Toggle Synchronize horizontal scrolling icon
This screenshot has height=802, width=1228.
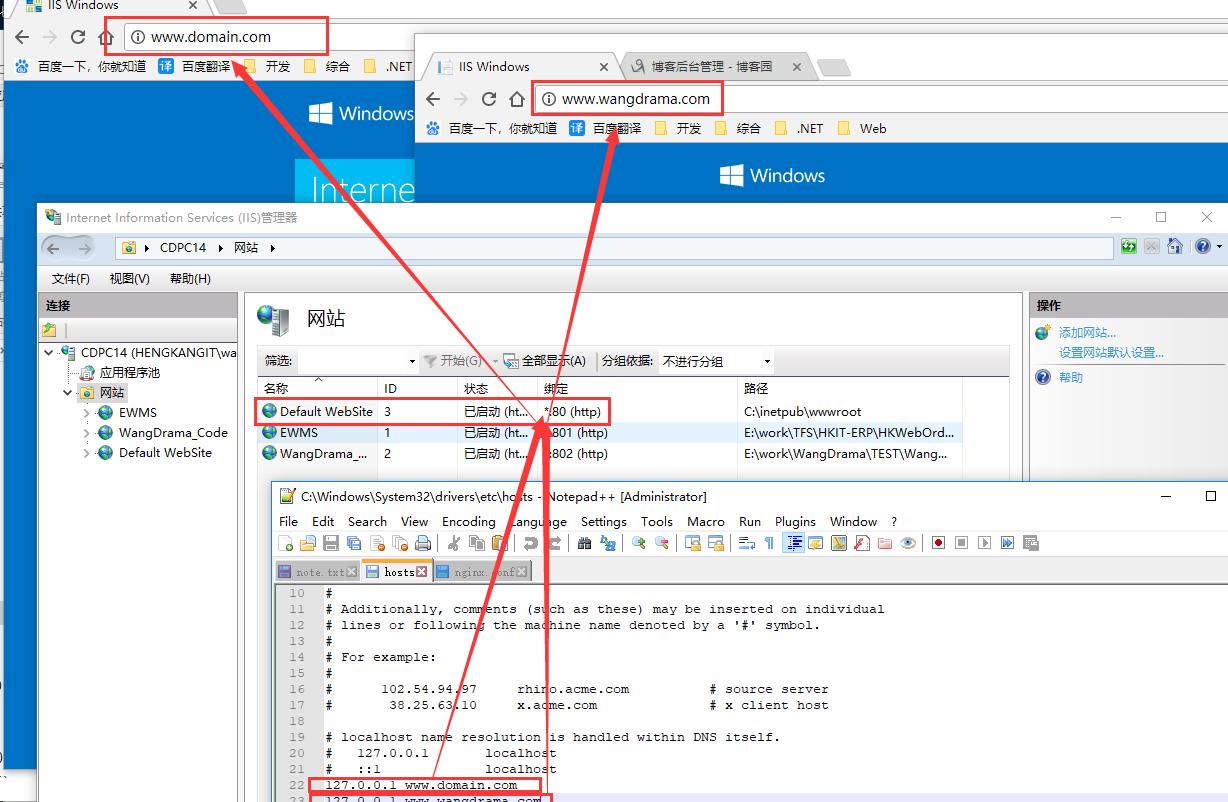(717, 543)
